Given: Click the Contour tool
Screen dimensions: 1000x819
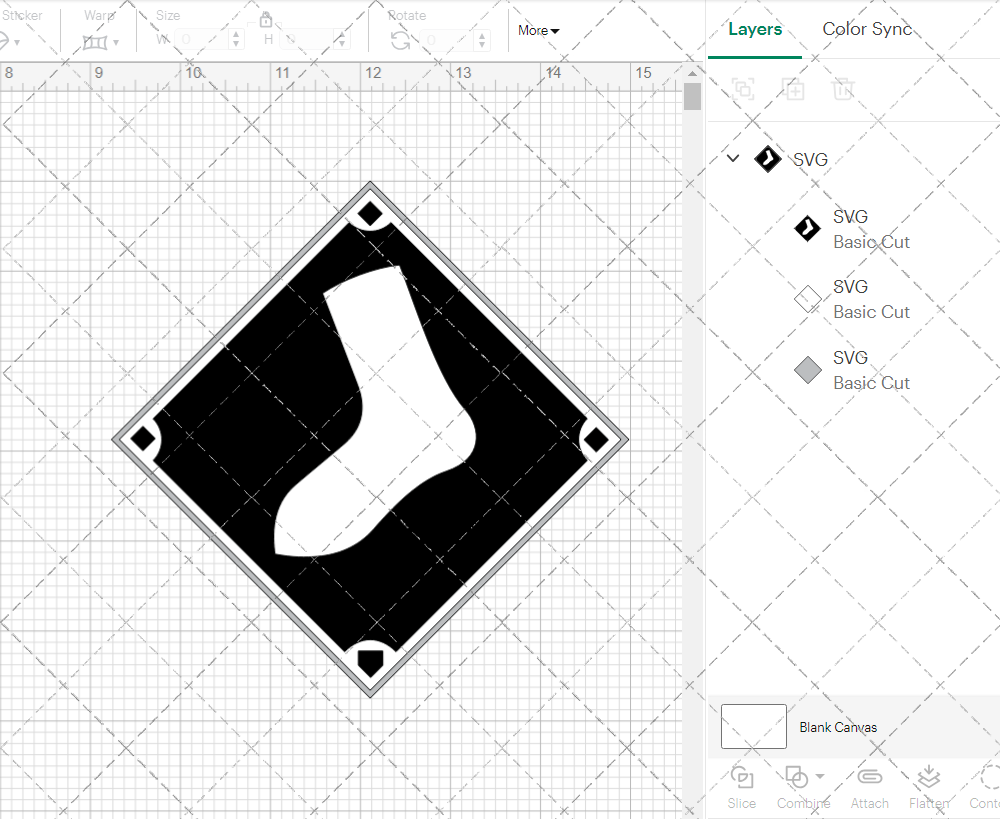Looking at the screenshot, I should (985, 788).
